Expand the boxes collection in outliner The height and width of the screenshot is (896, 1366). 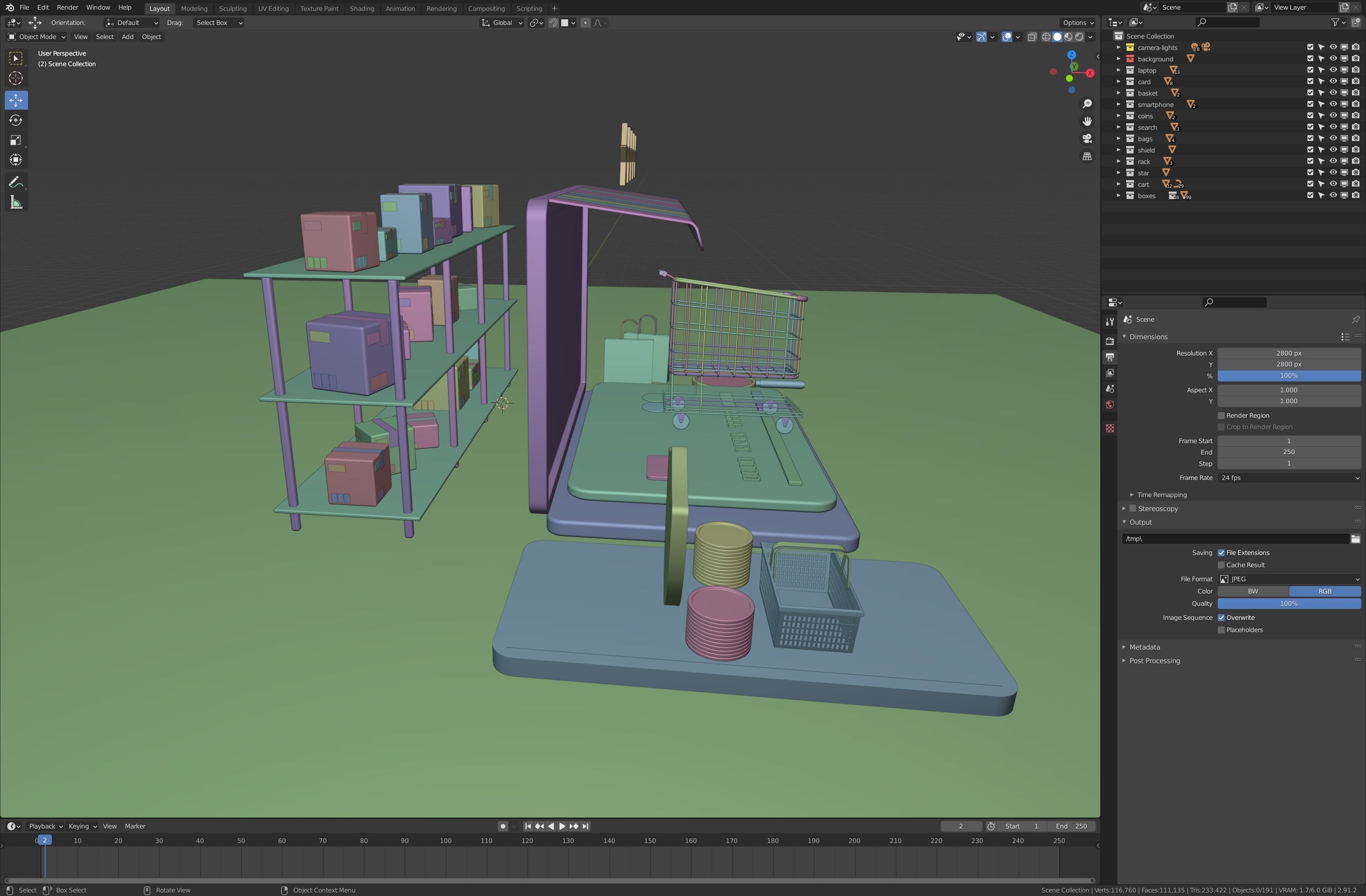pyautogui.click(x=1118, y=196)
